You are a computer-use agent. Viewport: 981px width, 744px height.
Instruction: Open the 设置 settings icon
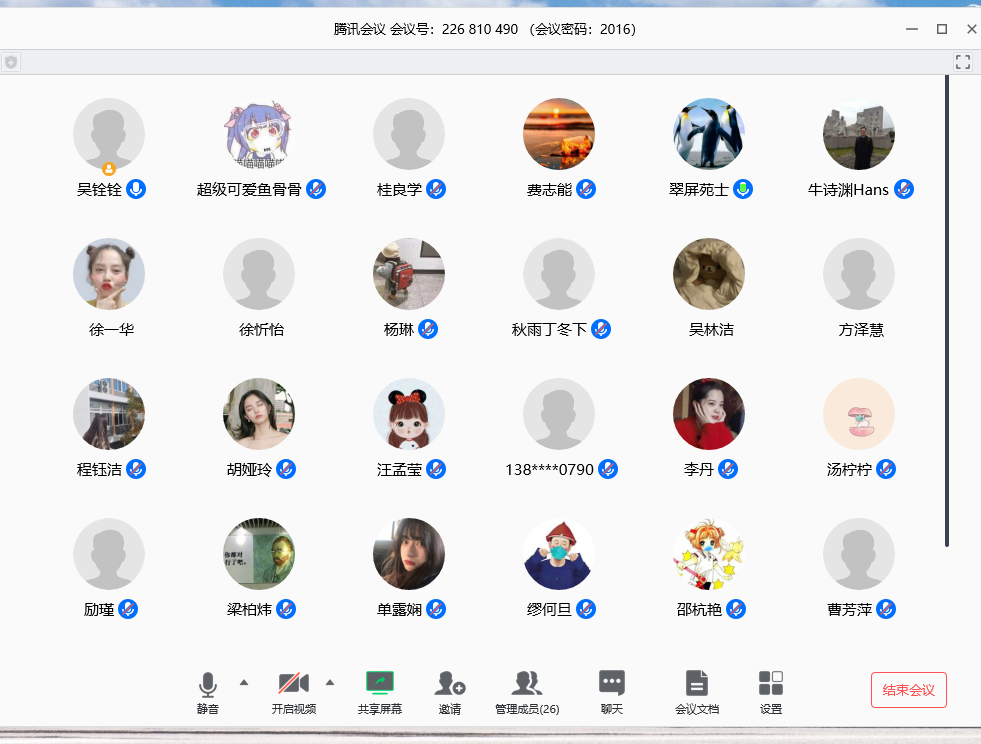pyautogui.click(x=771, y=683)
